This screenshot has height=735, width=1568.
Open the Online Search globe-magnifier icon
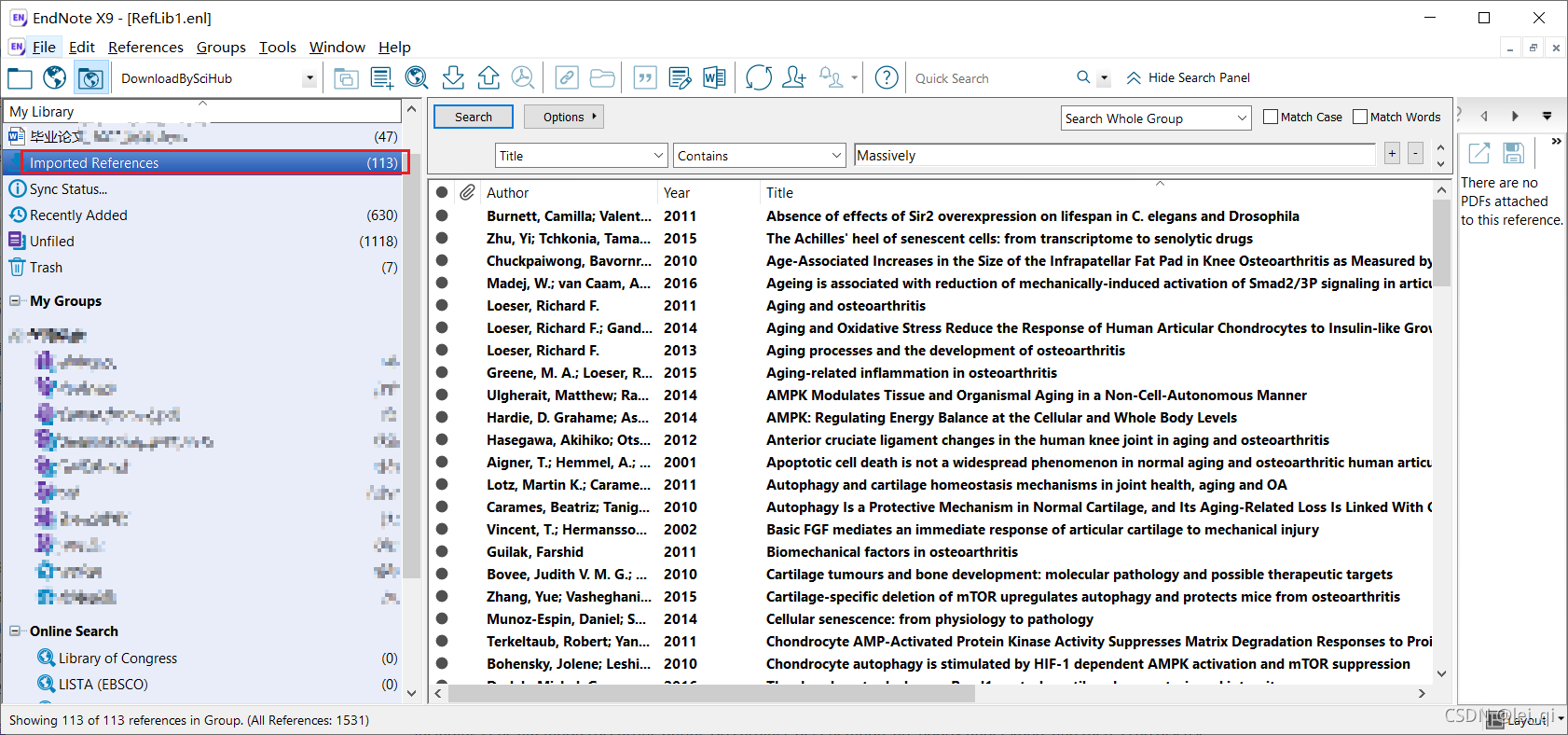pyautogui.click(x=417, y=78)
